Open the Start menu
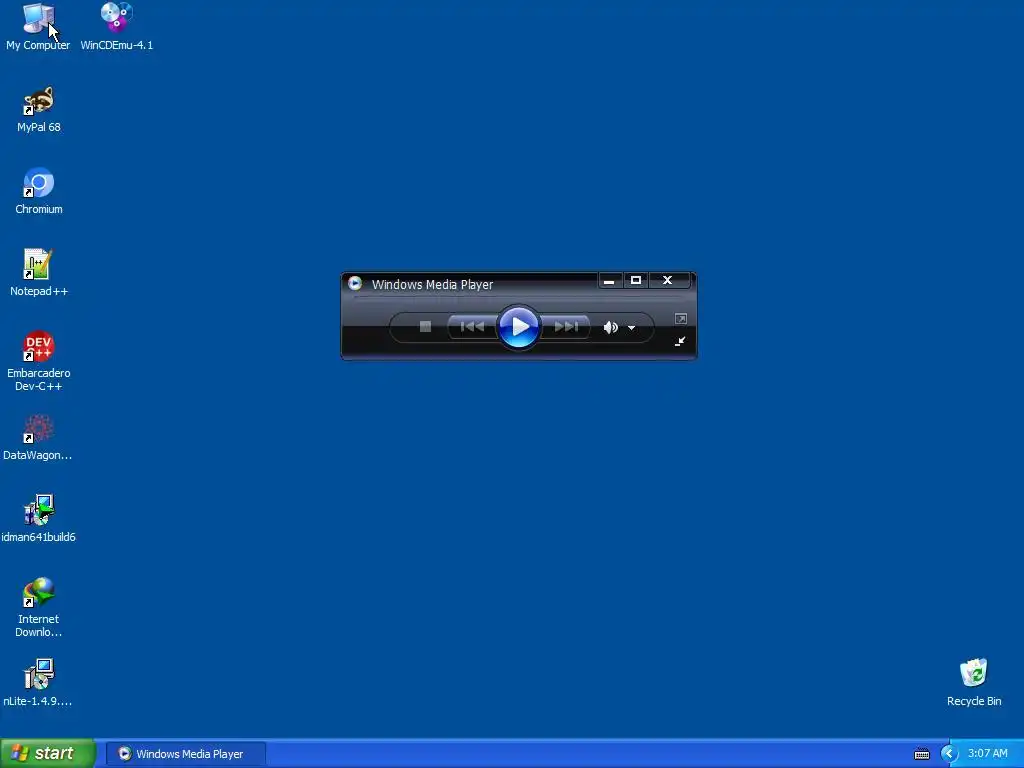This screenshot has width=1024, height=768. coord(48,753)
